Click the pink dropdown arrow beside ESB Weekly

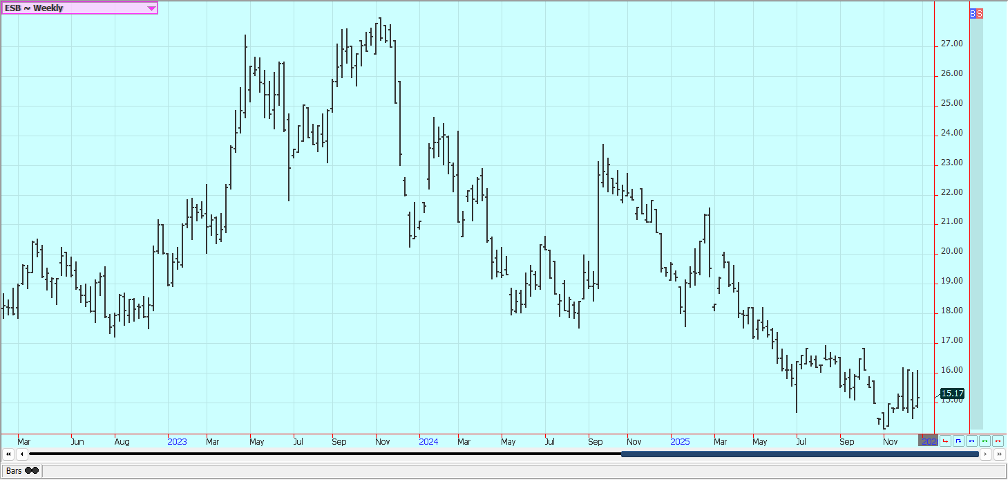151,8
